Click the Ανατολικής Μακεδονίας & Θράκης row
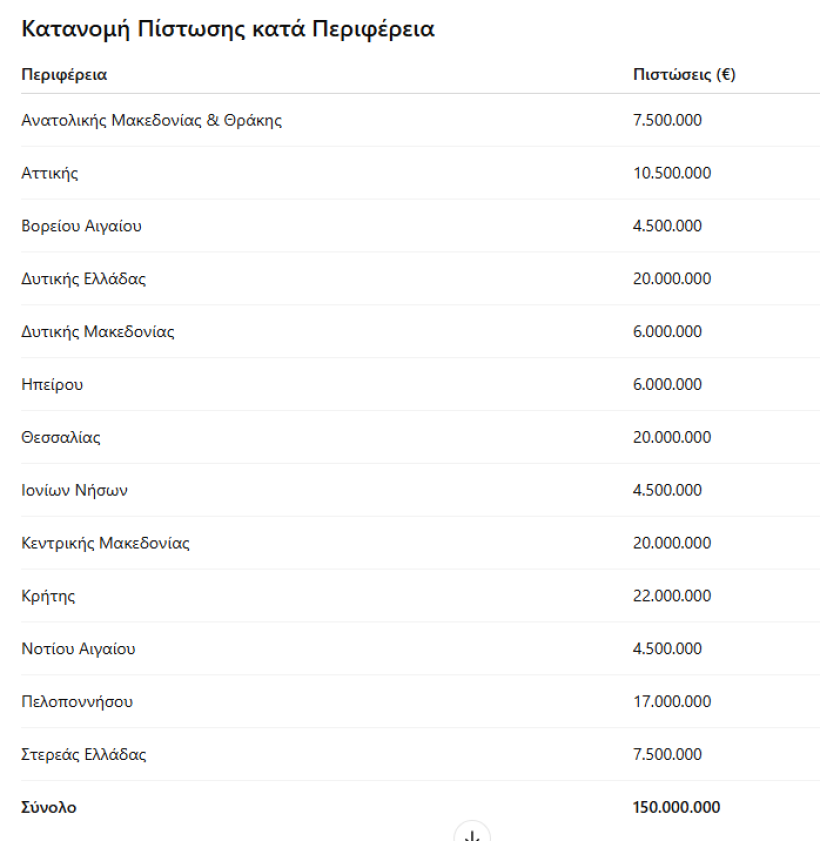The width and height of the screenshot is (820, 841). tap(420, 120)
